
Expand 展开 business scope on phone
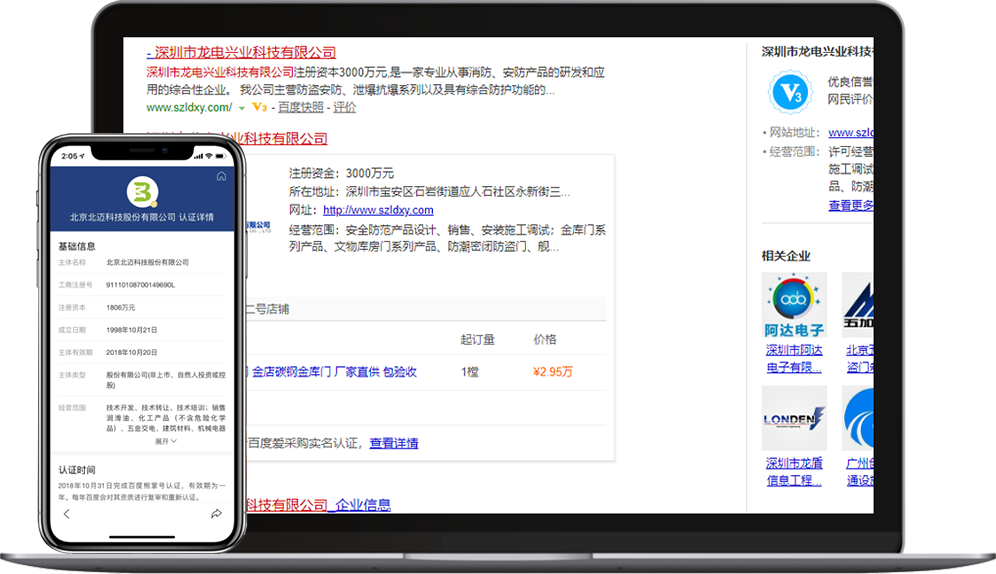pos(165,441)
